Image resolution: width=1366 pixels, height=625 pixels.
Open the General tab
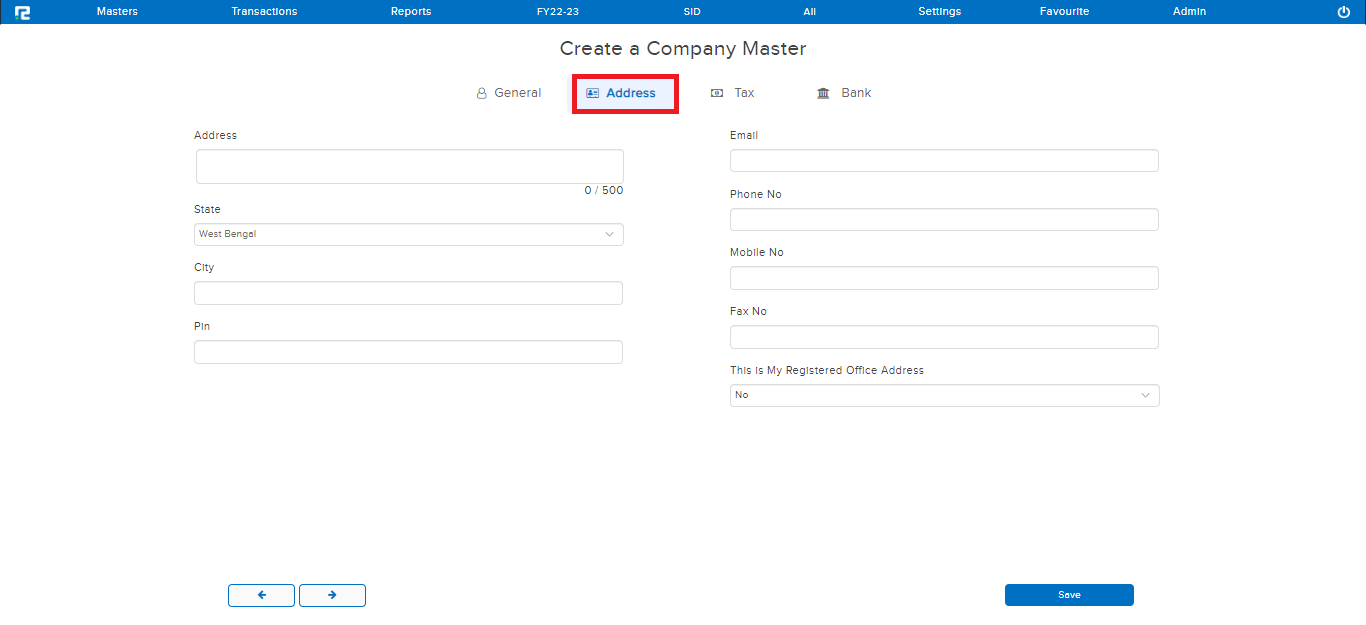(x=508, y=93)
